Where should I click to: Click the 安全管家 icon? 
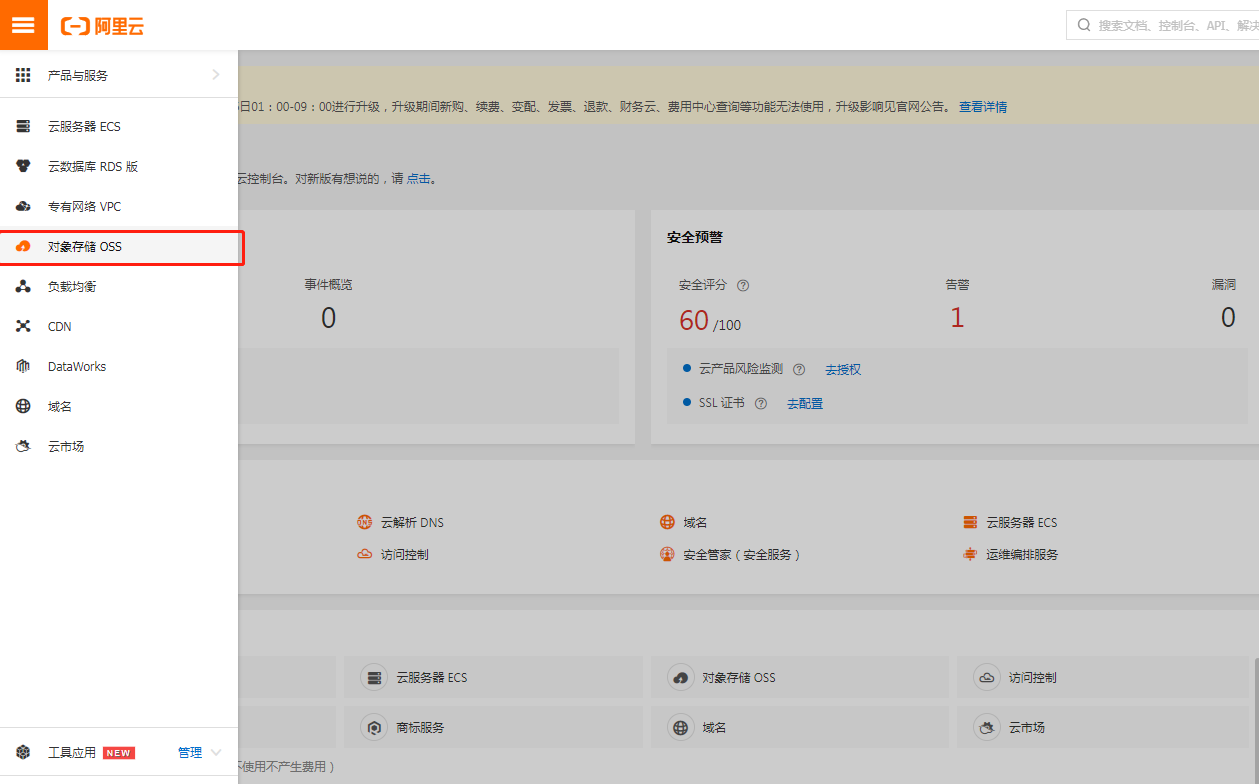(x=667, y=554)
